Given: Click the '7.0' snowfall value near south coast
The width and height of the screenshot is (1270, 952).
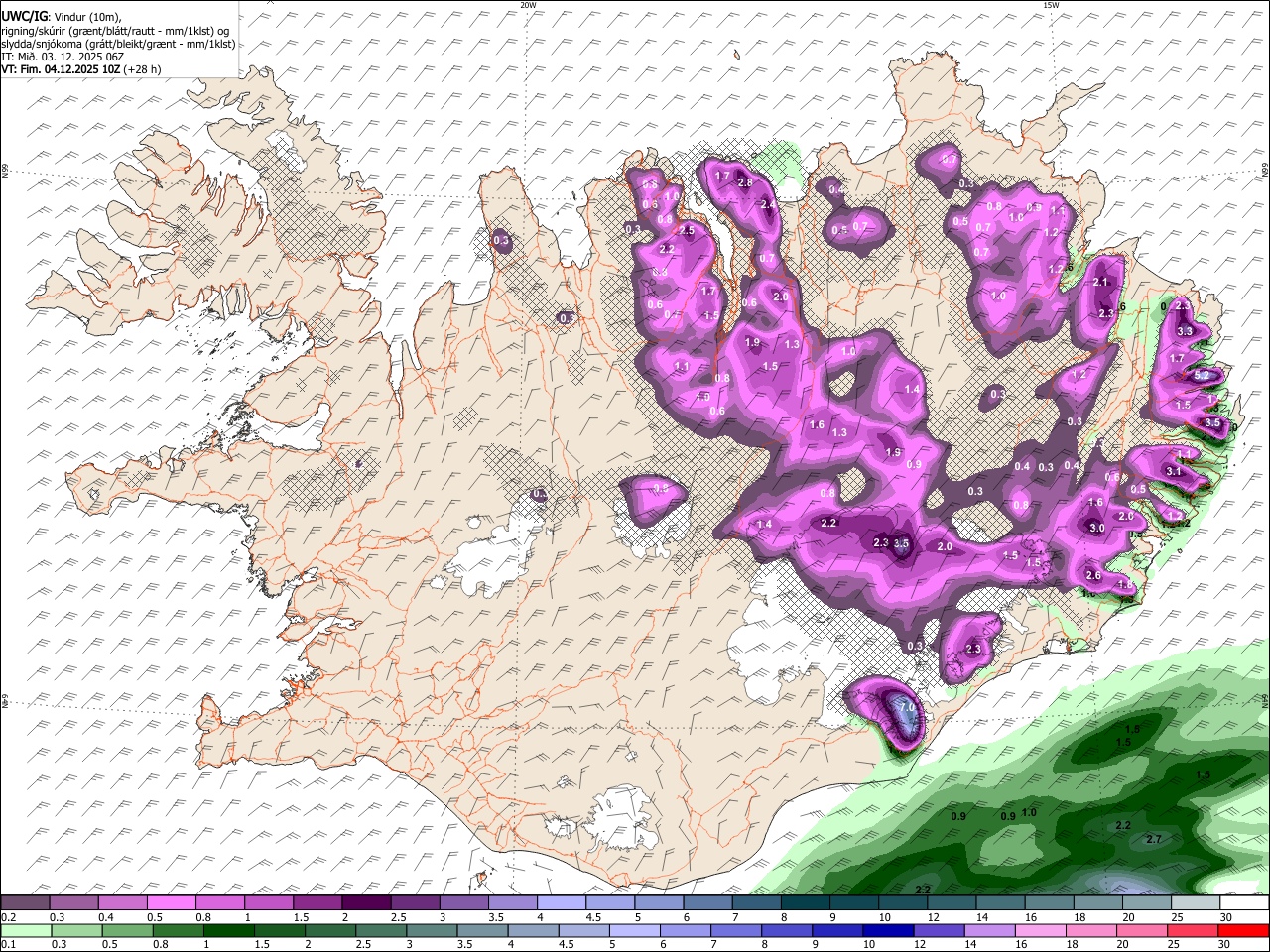Looking at the screenshot, I should 907,706.
